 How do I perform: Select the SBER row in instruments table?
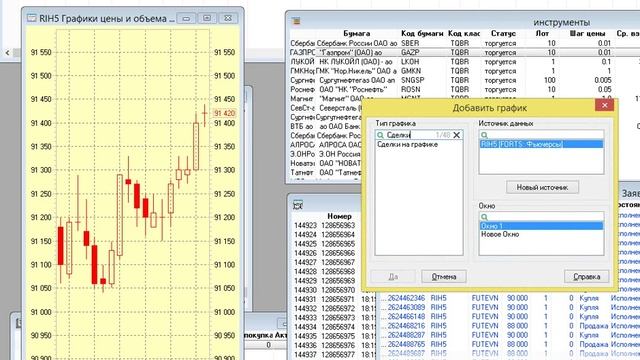(x=464, y=43)
